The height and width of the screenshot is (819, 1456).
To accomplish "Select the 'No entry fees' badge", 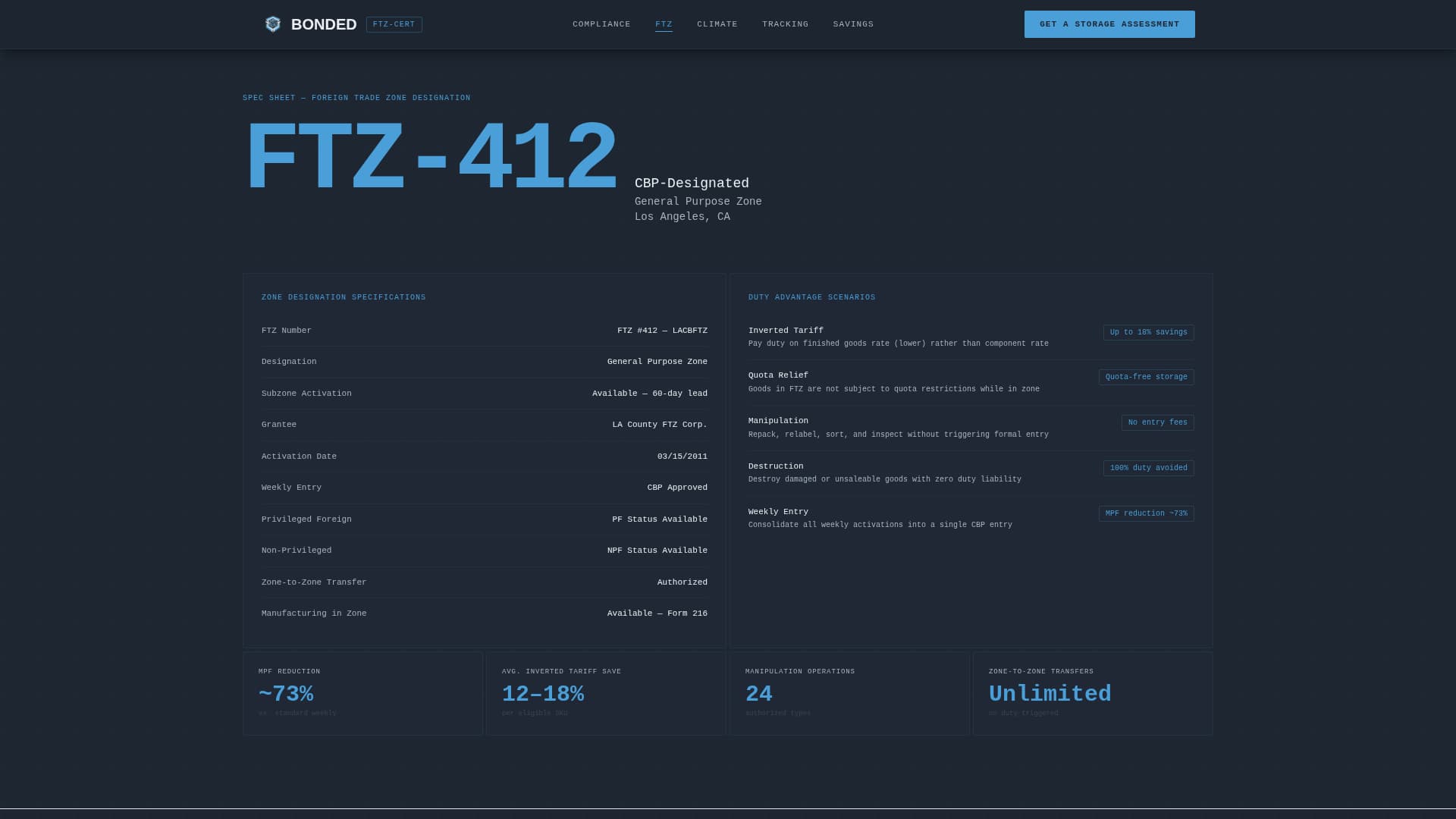I will click(1157, 422).
